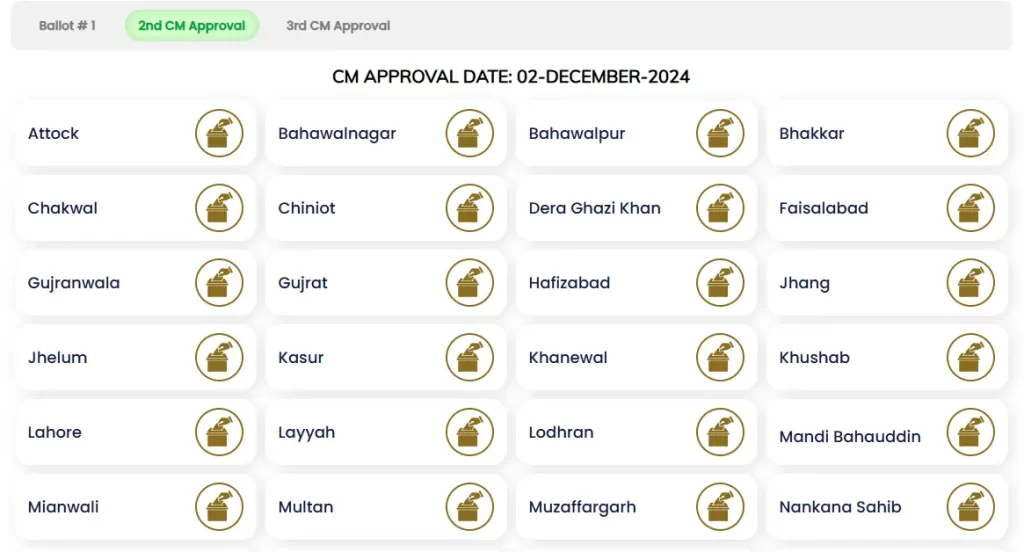Select the Khushab ballot box icon
The height and width of the screenshot is (552, 1024).
click(x=970, y=358)
